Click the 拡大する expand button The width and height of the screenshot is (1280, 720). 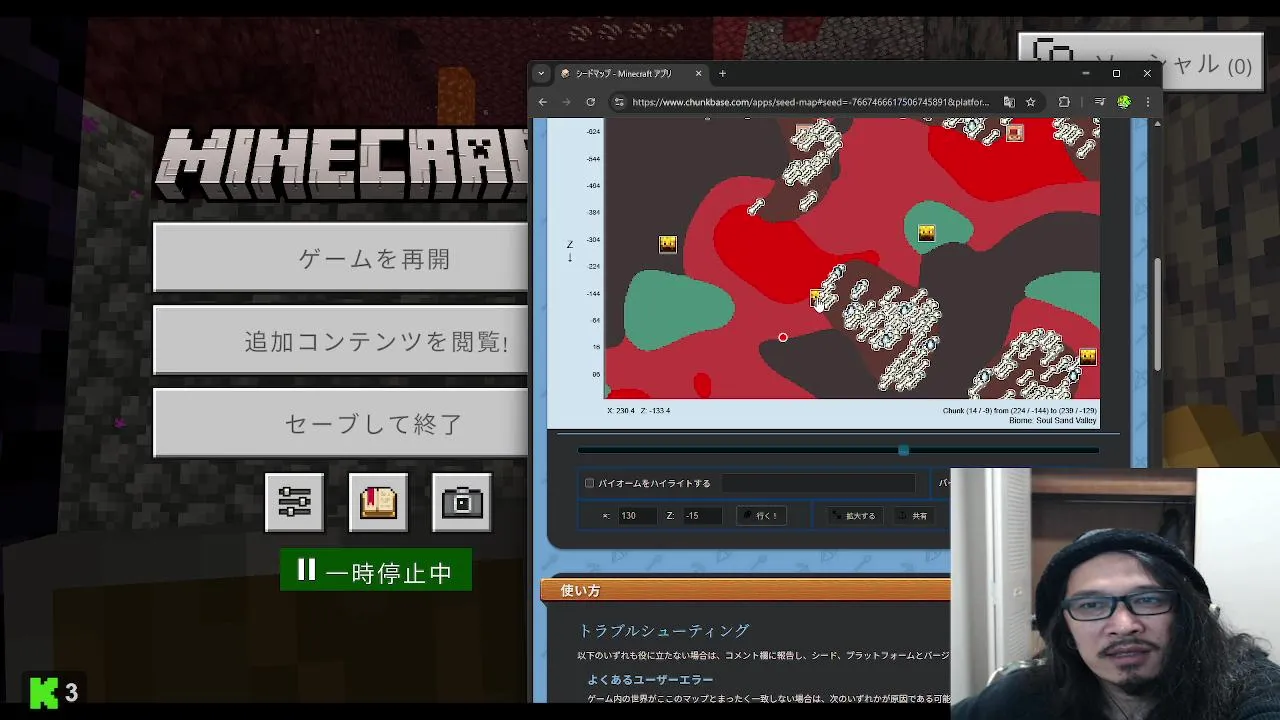[x=854, y=516]
